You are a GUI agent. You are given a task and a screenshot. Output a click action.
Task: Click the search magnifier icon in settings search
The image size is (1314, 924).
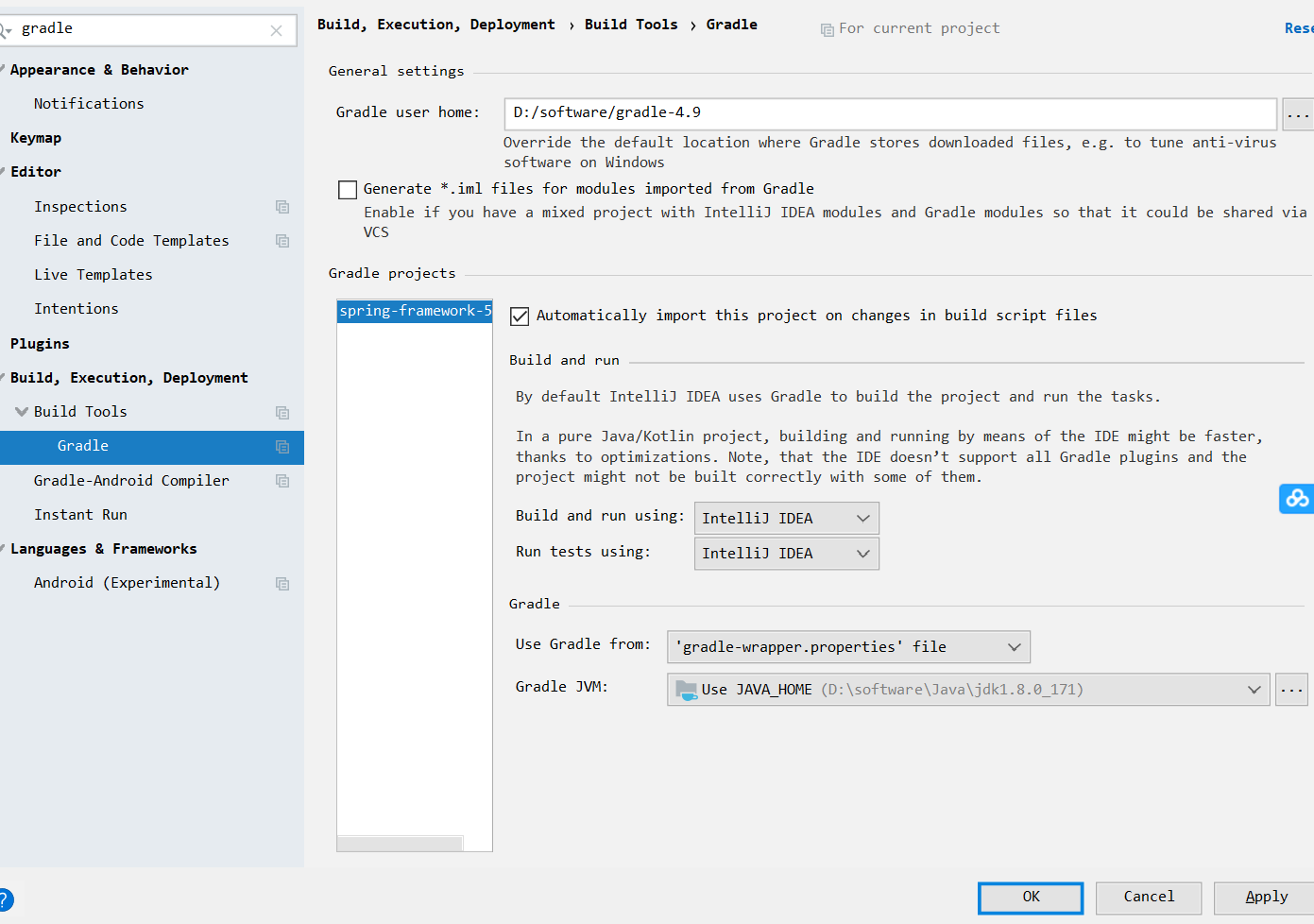tap(5, 30)
